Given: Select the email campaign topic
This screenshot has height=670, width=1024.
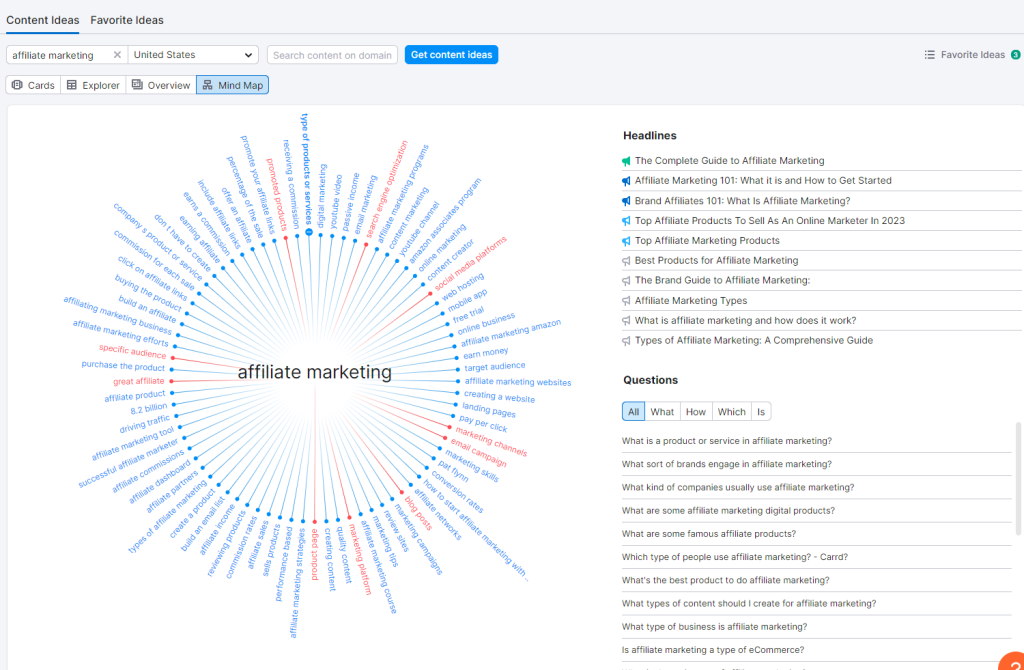Looking at the screenshot, I should [479, 453].
